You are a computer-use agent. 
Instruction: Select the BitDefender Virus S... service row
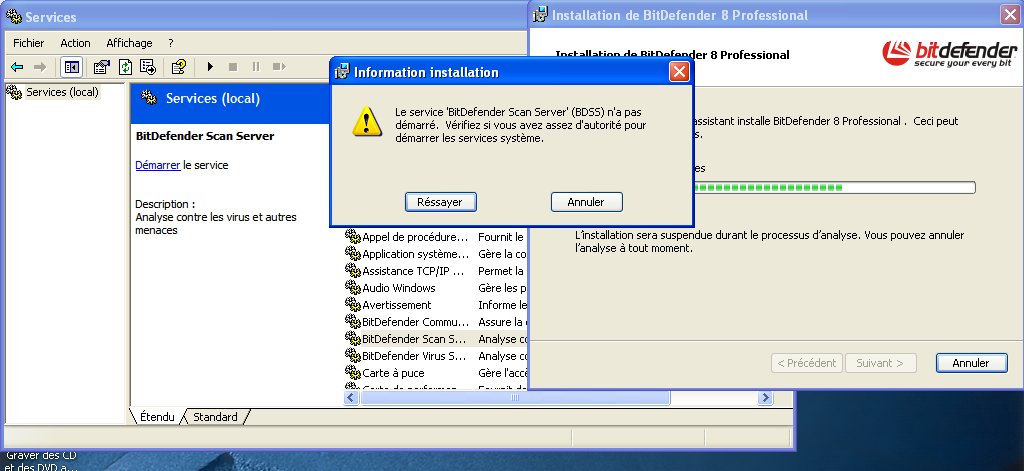[x=436, y=356]
